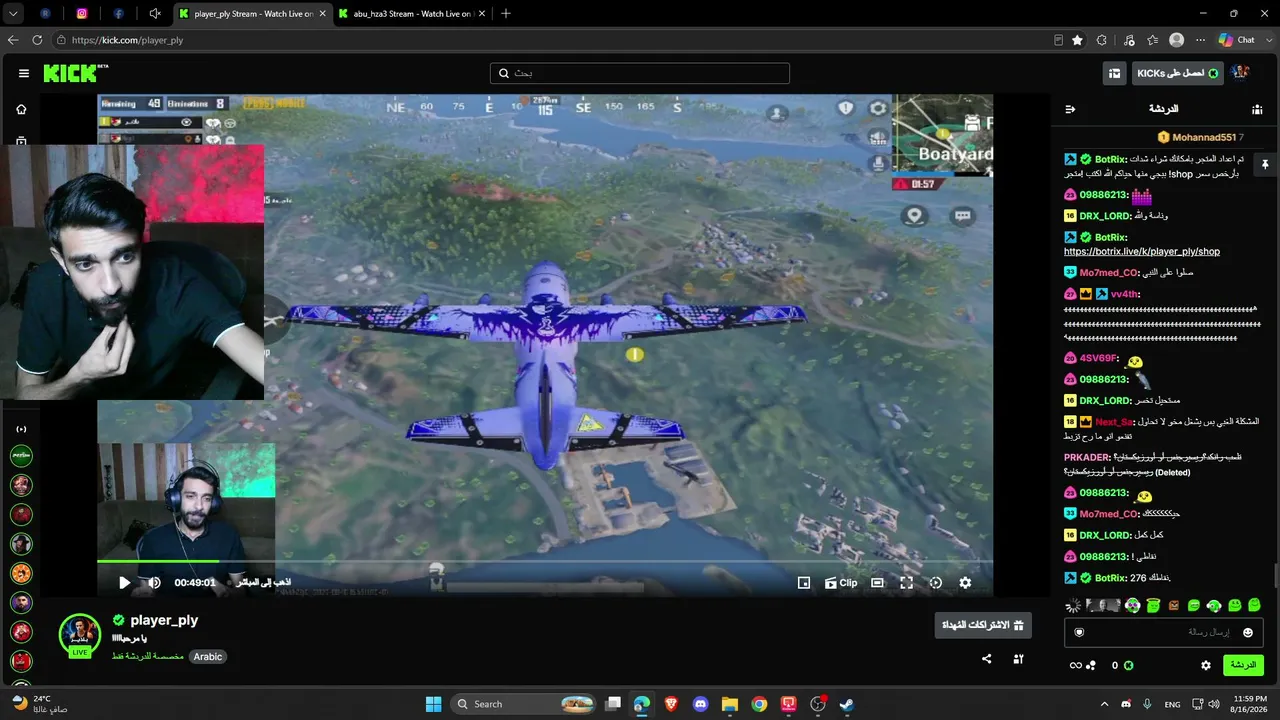Screen dimensions: 1280x720
Task: Expand the sidebar followed channels section
Action: pos(21,429)
